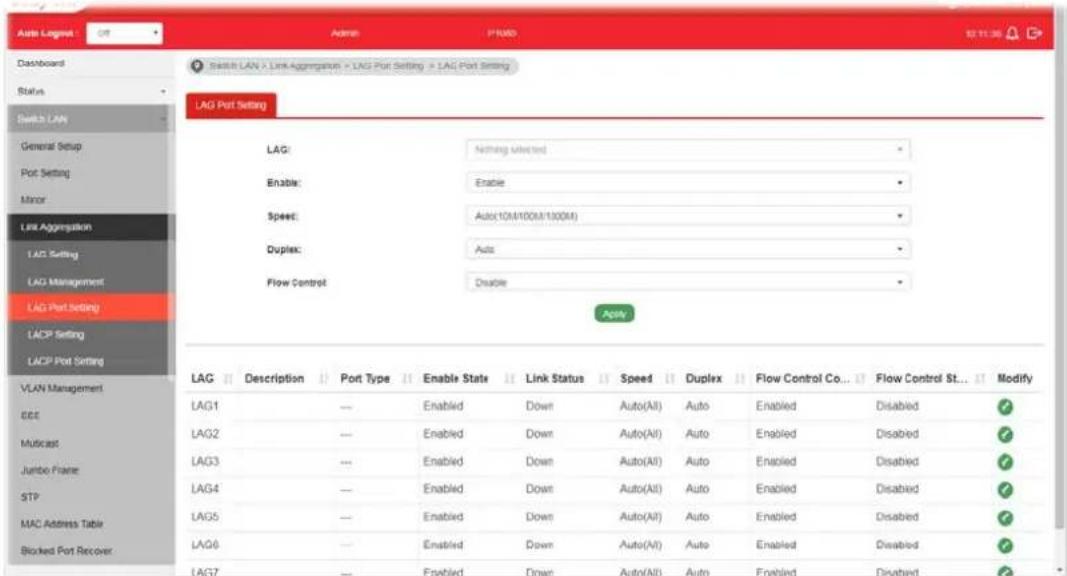Click the modify icon for LAG6
The image size is (1067, 576).
(x=1004, y=545)
